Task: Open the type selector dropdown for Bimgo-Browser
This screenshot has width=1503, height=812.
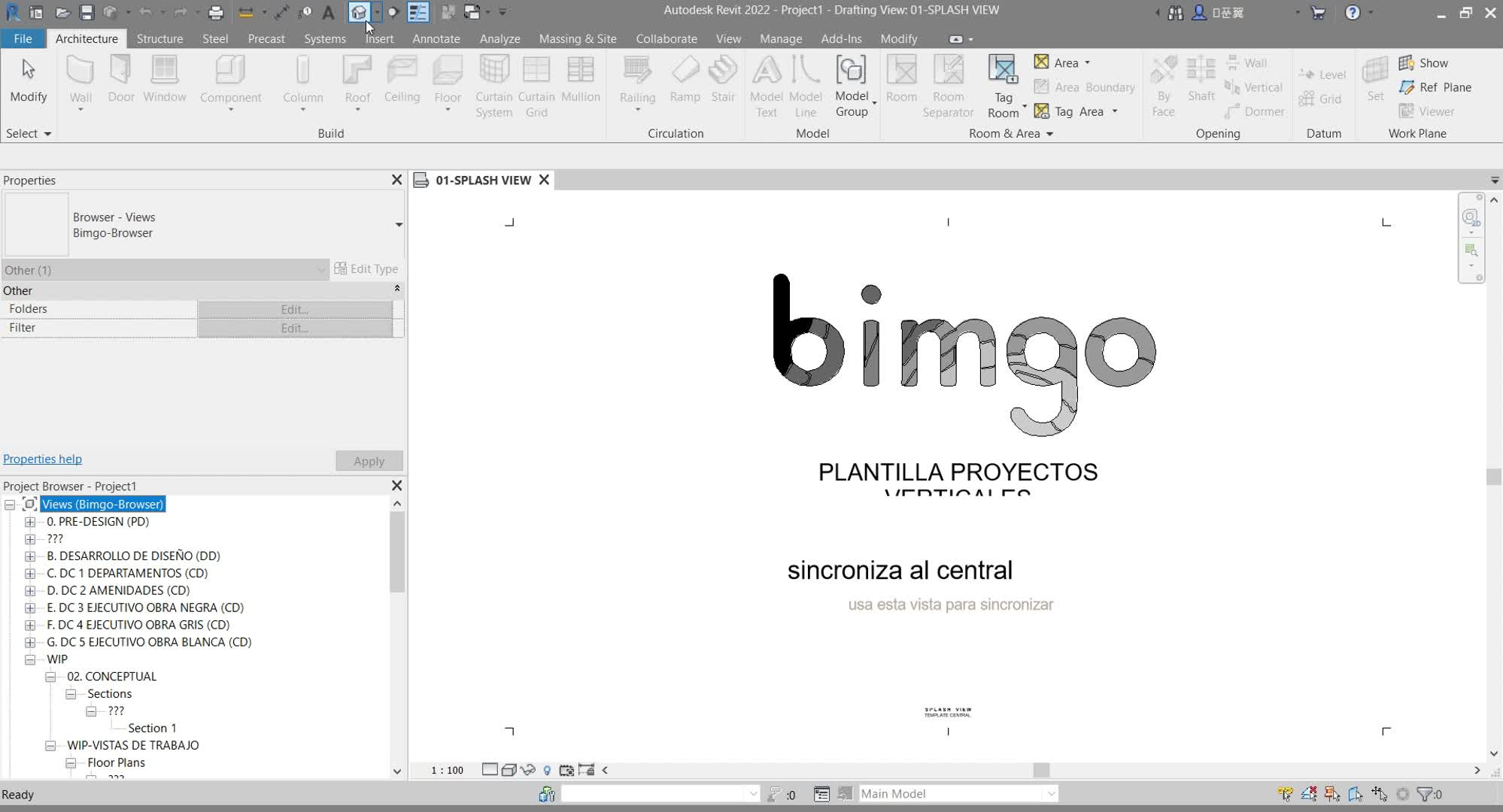Action: point(398,225)
